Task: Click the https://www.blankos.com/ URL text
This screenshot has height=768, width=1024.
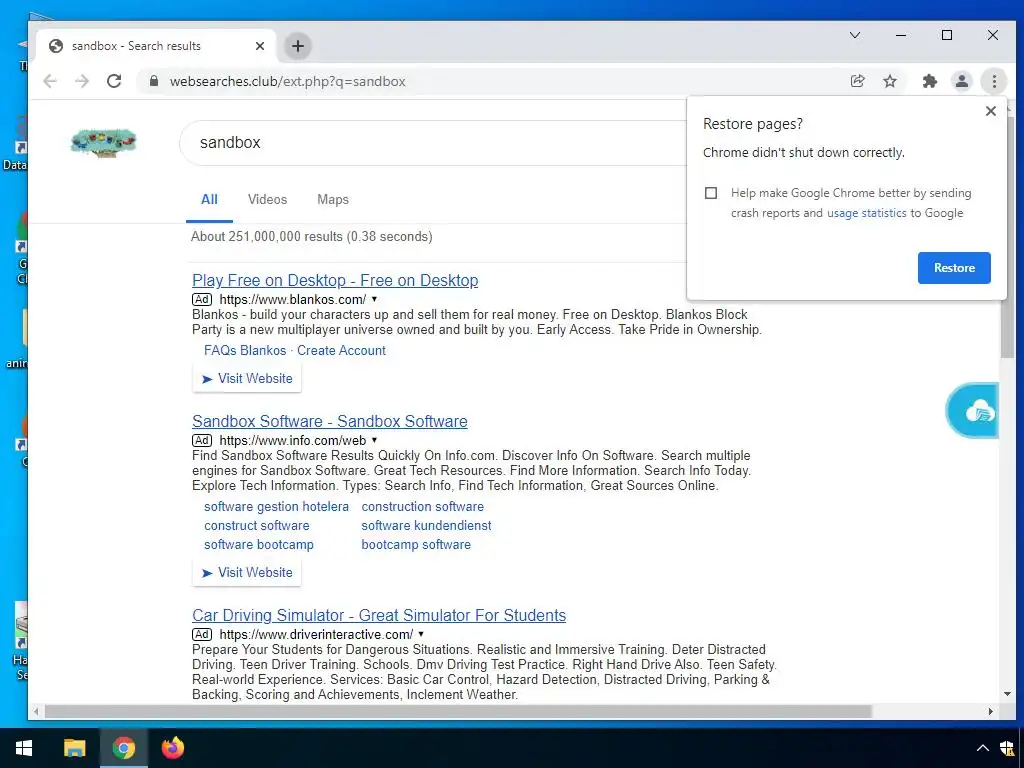Action: tap(293, 299)
